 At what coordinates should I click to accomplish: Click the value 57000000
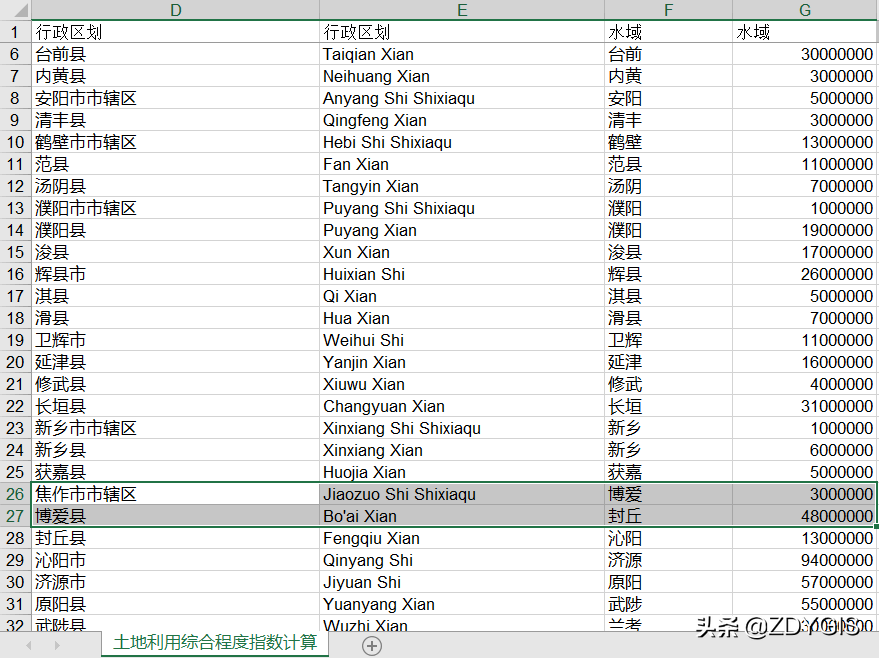point(804,582)
